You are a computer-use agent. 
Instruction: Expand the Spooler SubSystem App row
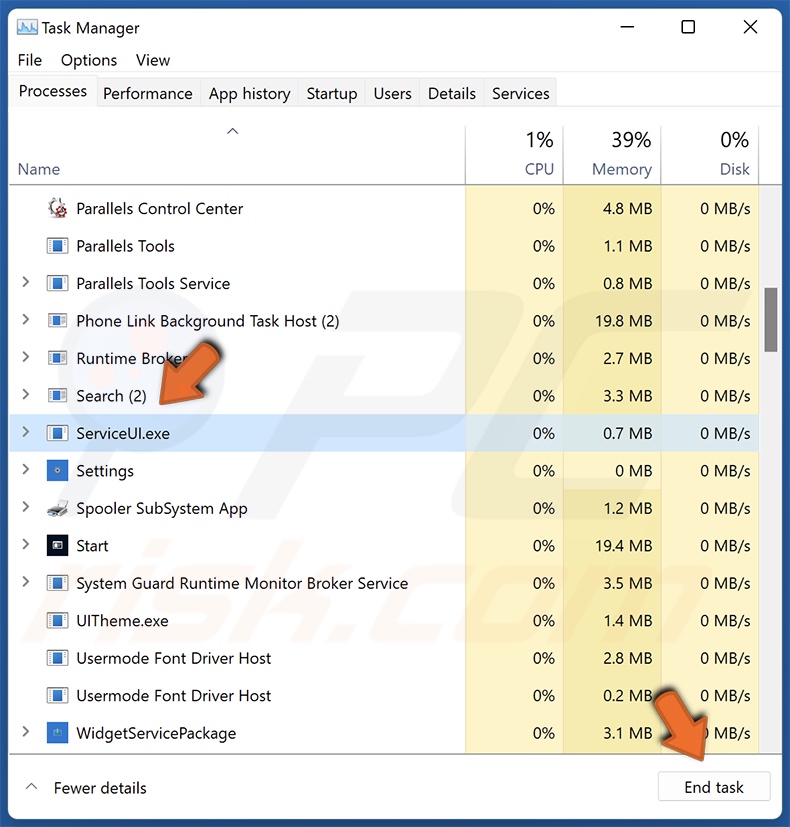tap(25, 507)
